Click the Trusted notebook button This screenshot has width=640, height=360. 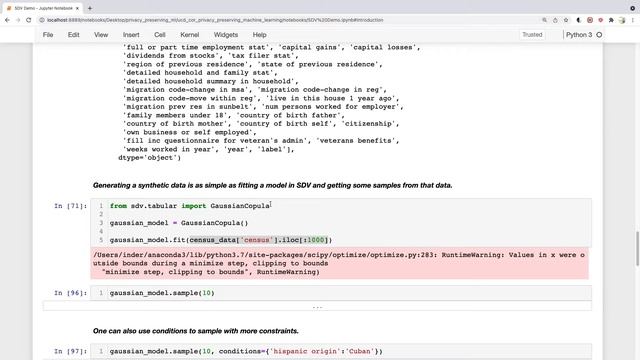click(532, 35)
